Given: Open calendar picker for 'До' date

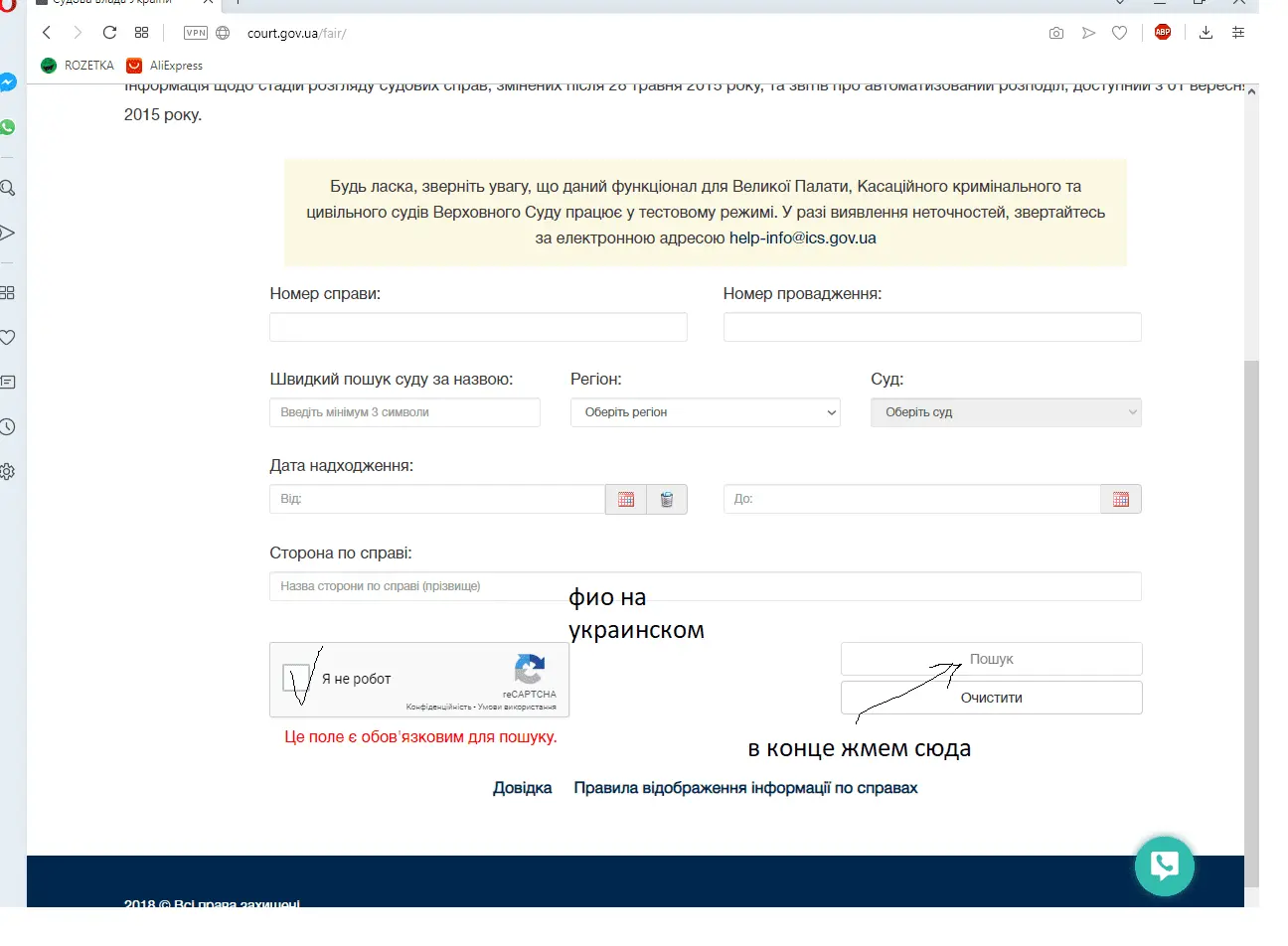Looking at the screenshot, I should 1121,499.
